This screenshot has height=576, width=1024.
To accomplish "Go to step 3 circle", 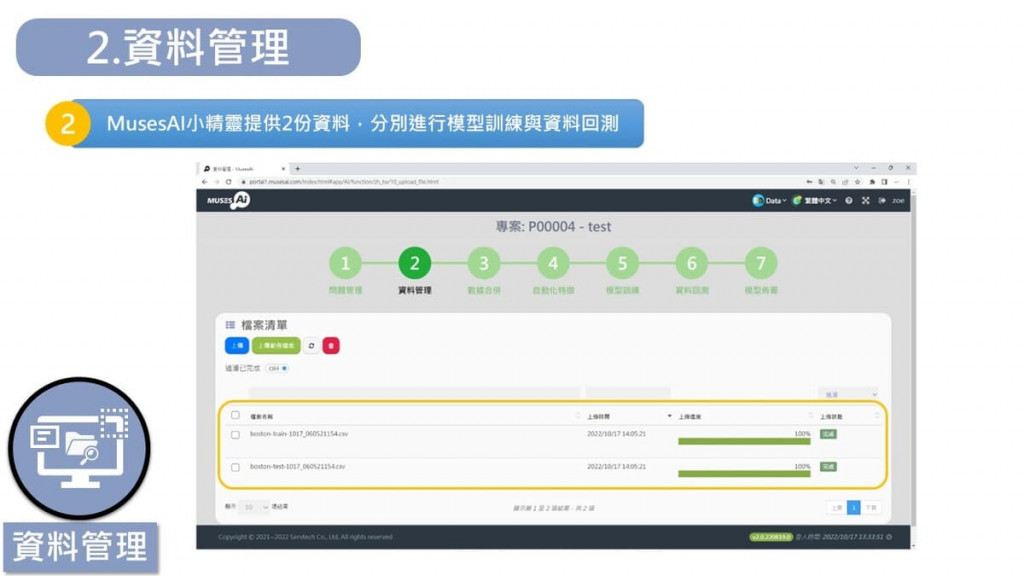I will 484,263.
